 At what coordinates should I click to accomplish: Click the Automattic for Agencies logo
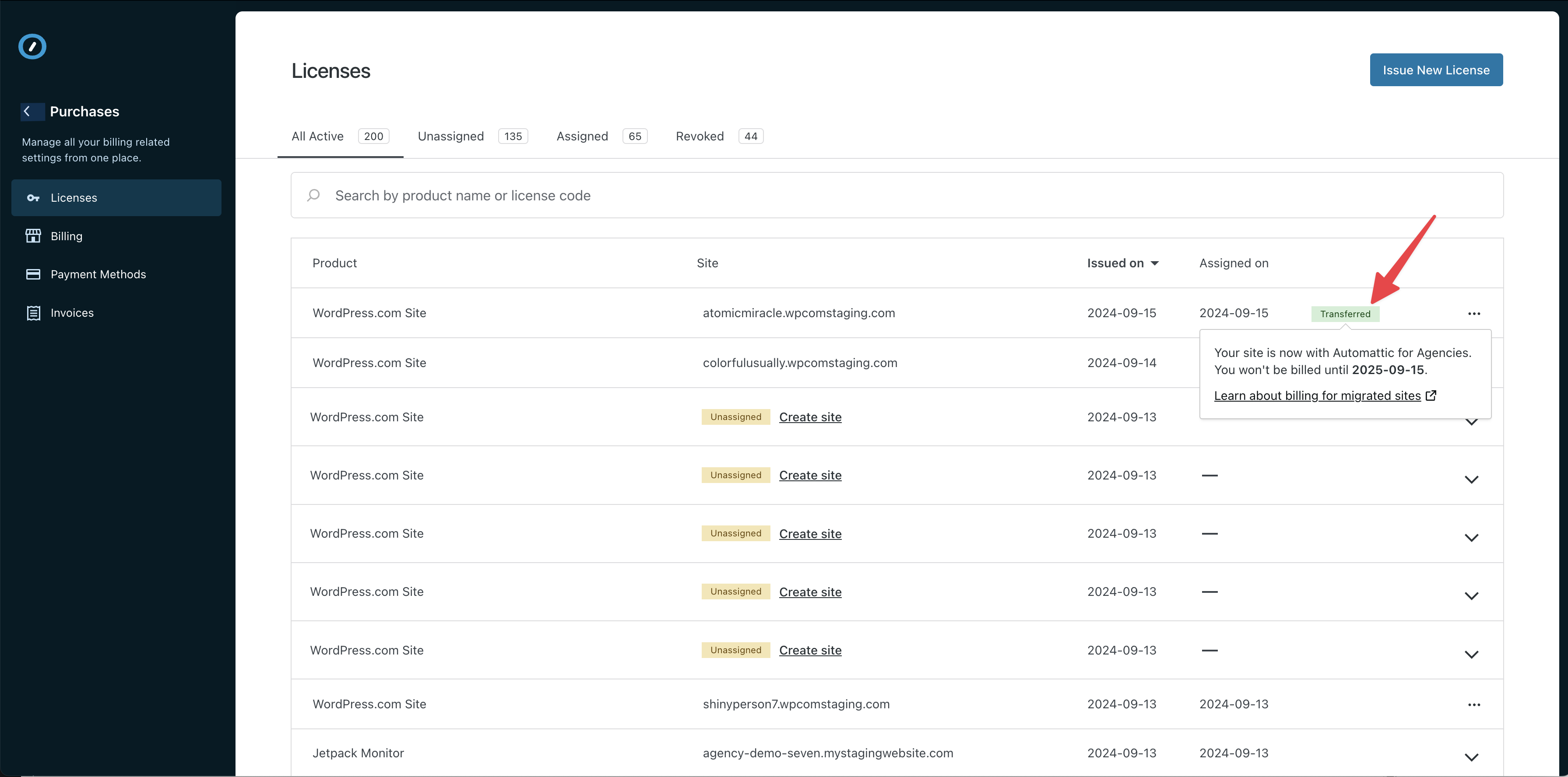click(x=32, y=47)
